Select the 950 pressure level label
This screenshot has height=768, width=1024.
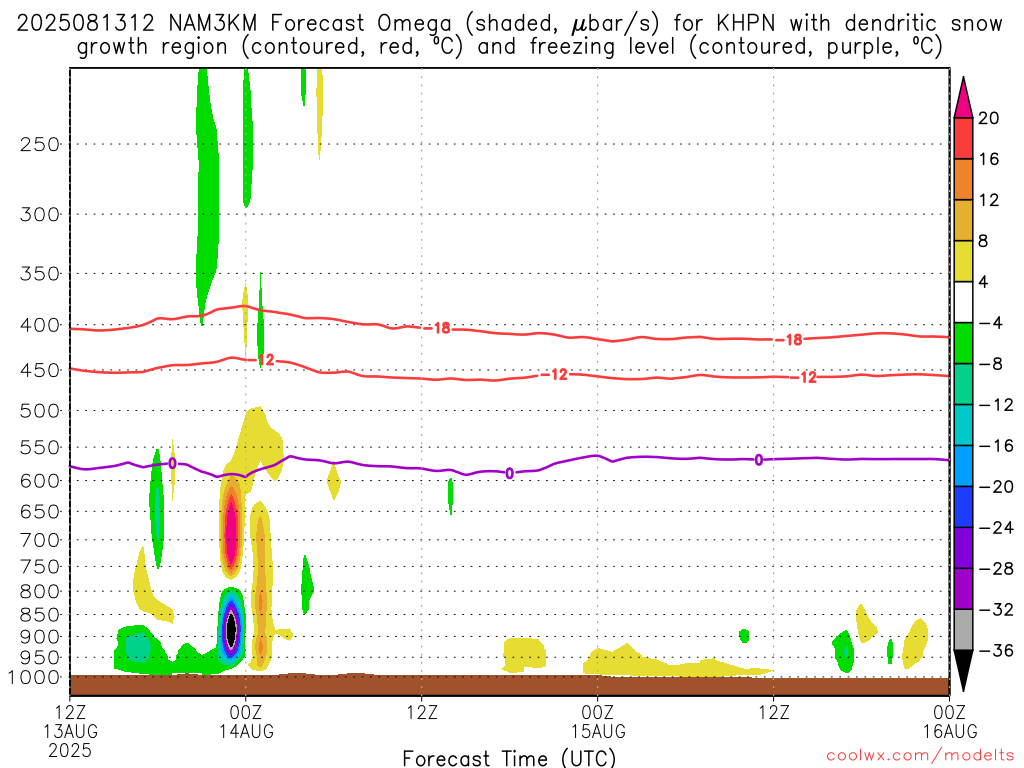(40, 658)
